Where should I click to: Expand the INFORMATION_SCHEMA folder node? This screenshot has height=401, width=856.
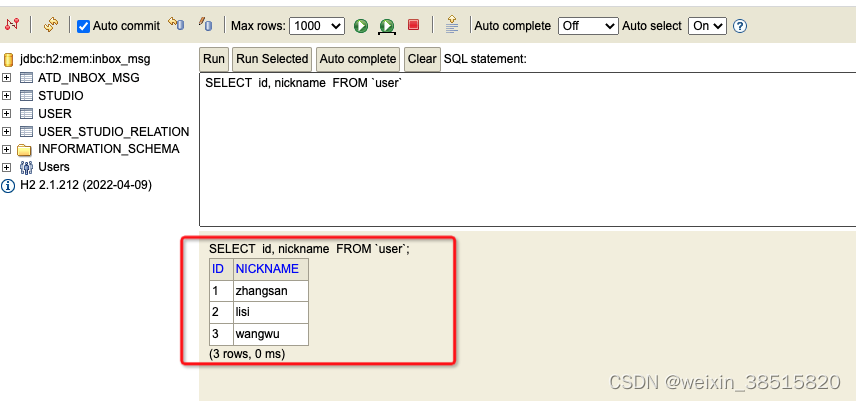(x=7, y=149)
